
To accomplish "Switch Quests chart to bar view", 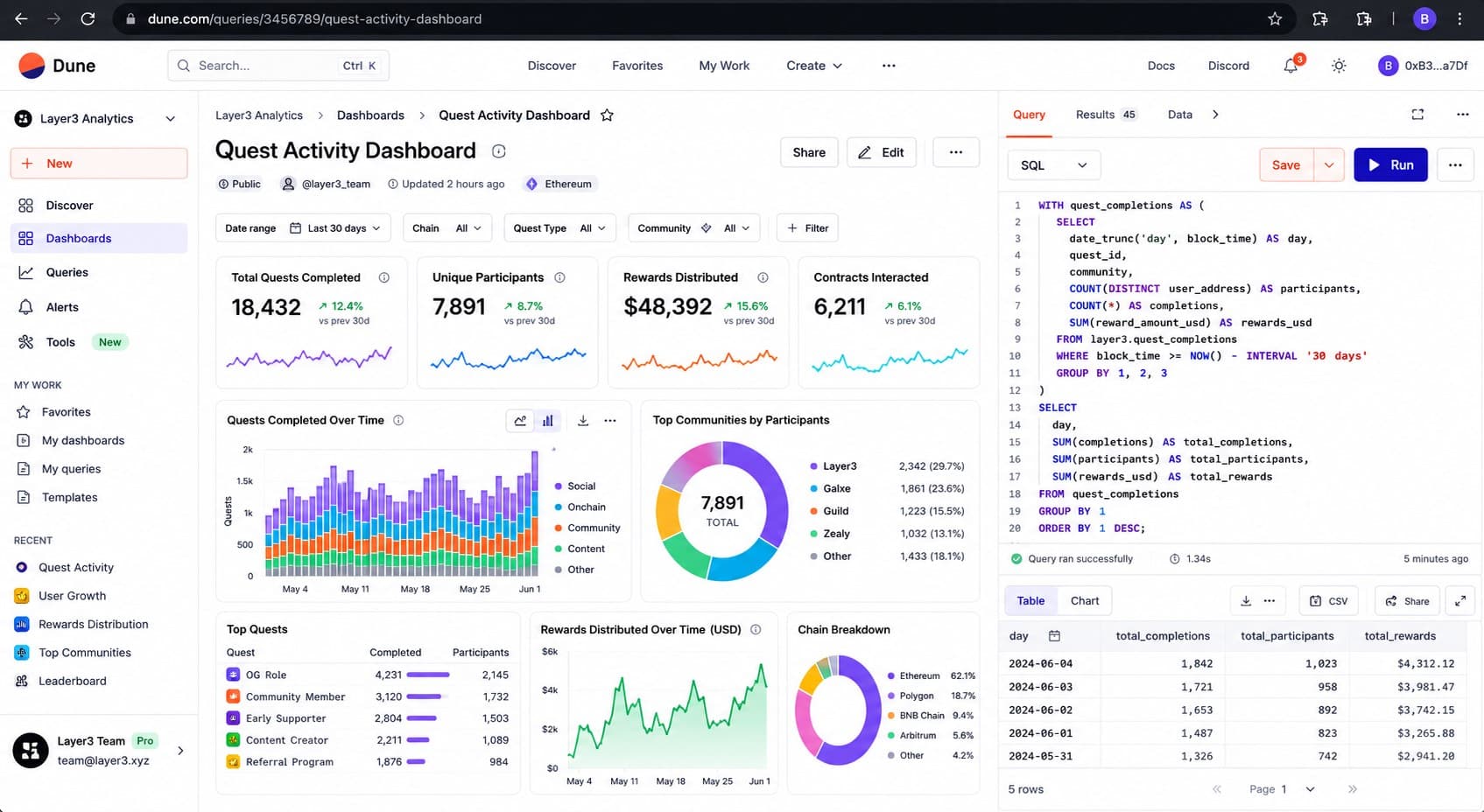I will pyautogui.click(x=548, y=421).
